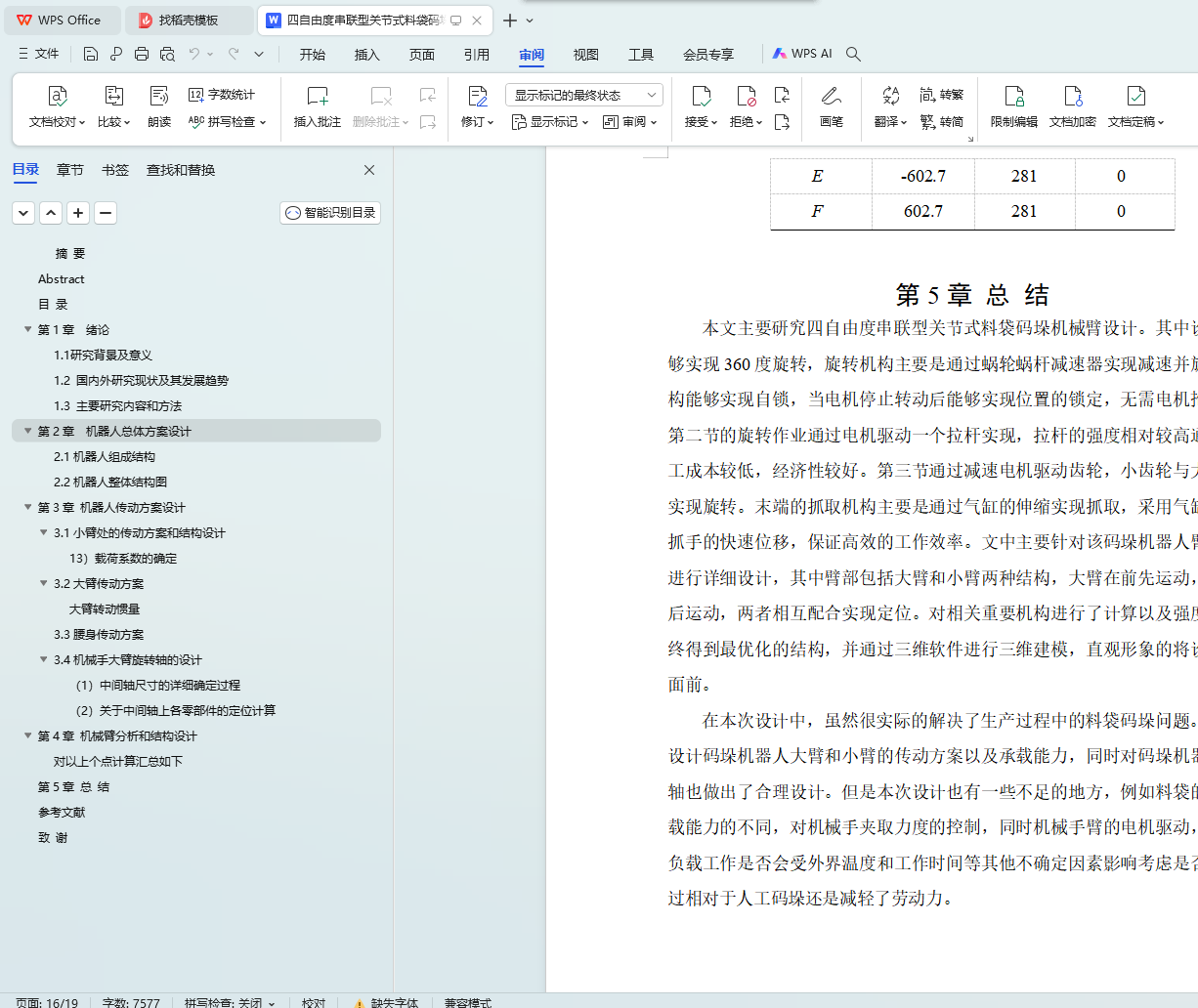Image resolution: width=1198 pixels, height=1008 pixels.
Task: Open the 查找和替换 navigation tab
Action: (x=181, y=170)
